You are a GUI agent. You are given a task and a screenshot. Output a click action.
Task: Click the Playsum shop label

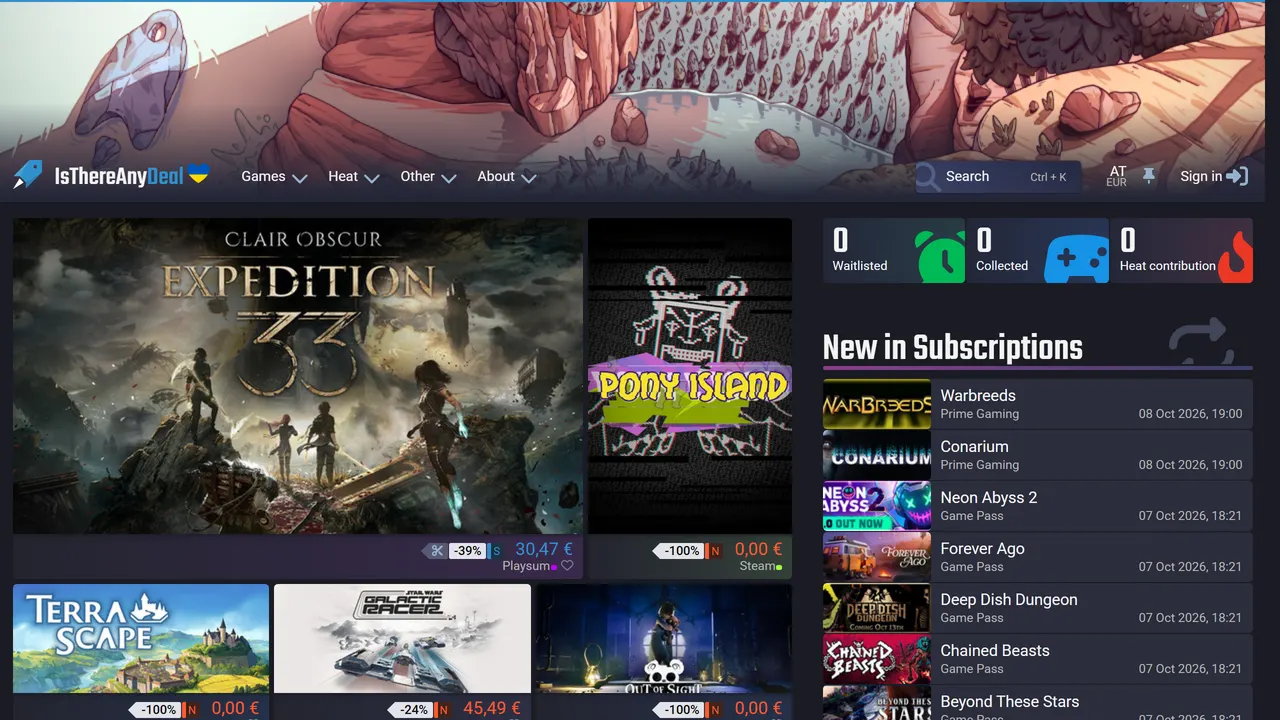click(x=526, y=566)
